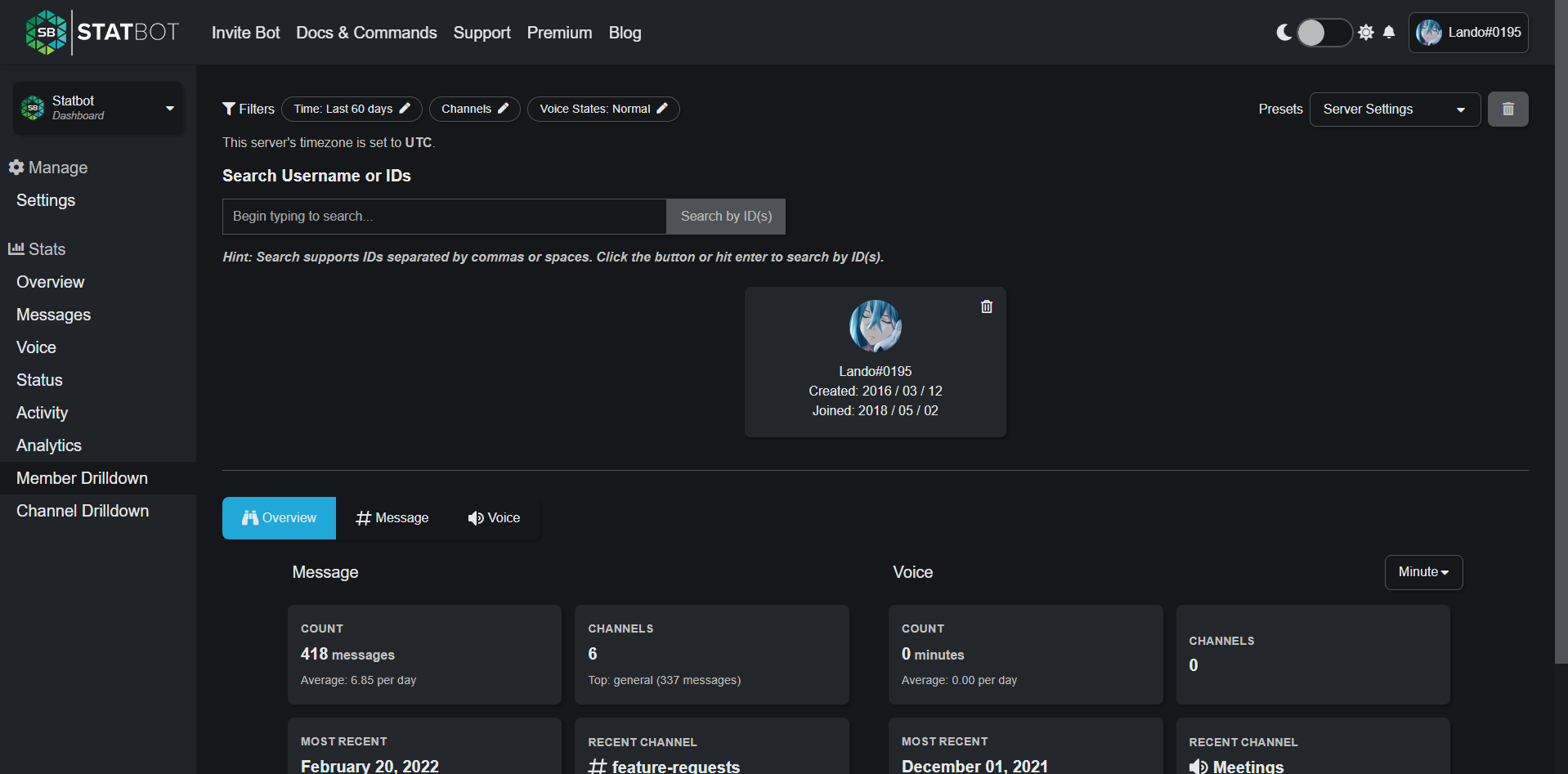Image resolution: width=1568 pixels, height=774 pixels.
Task: Click the Statbot hexagon logo
Action: (46, 33)
